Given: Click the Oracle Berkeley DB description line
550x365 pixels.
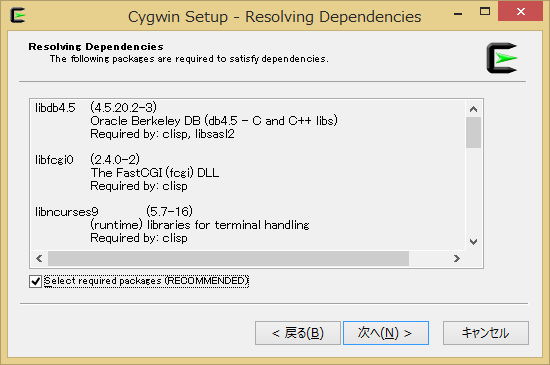Looking at the screenshot, I should (x=214, y=121).
